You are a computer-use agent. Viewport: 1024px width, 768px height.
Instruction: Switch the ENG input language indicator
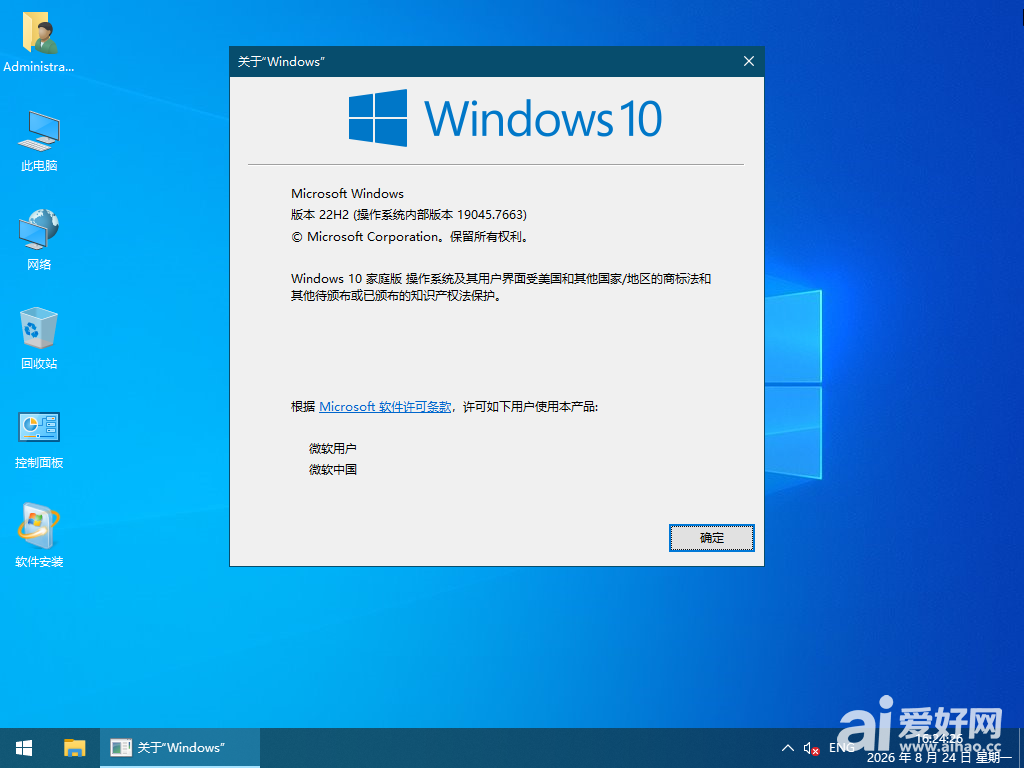pyautogui.click(x=842, y=748)
